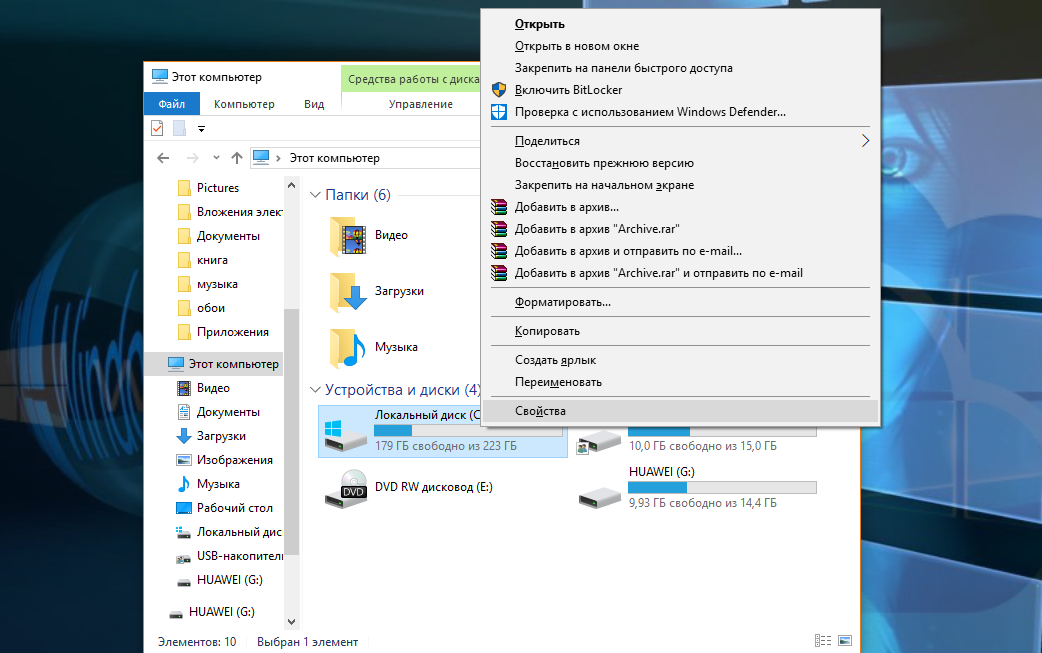1042x653 pixels.
Task: Click the Windows Defender scan icon
Action: (x=499, y=112)
